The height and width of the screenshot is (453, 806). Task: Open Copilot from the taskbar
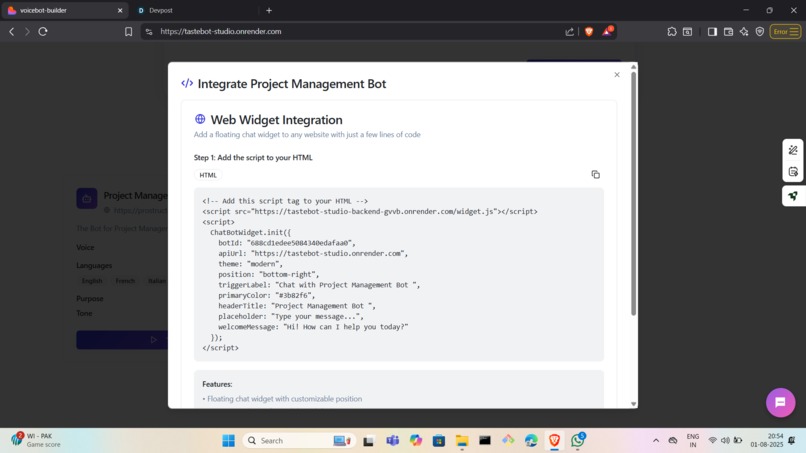(x=415, y=441)
